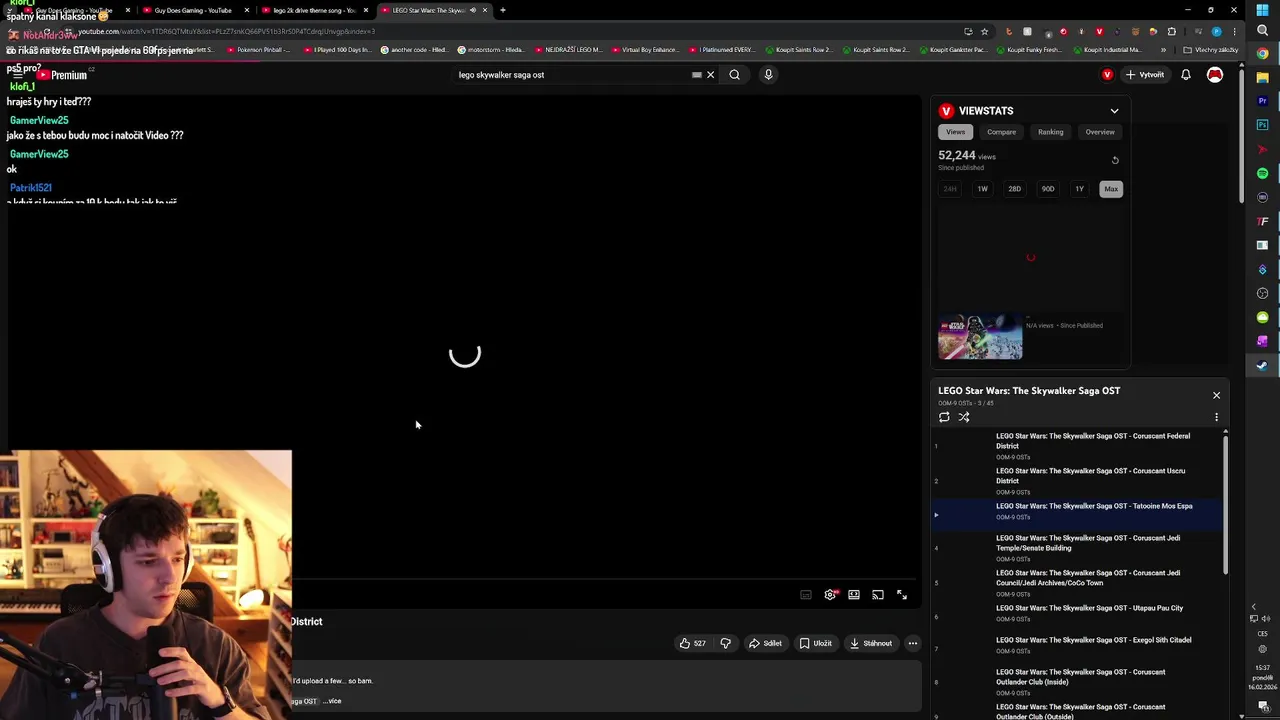Enter fullscreen video mode
The width and height of the screenshot is (1280, 720).
902,595
